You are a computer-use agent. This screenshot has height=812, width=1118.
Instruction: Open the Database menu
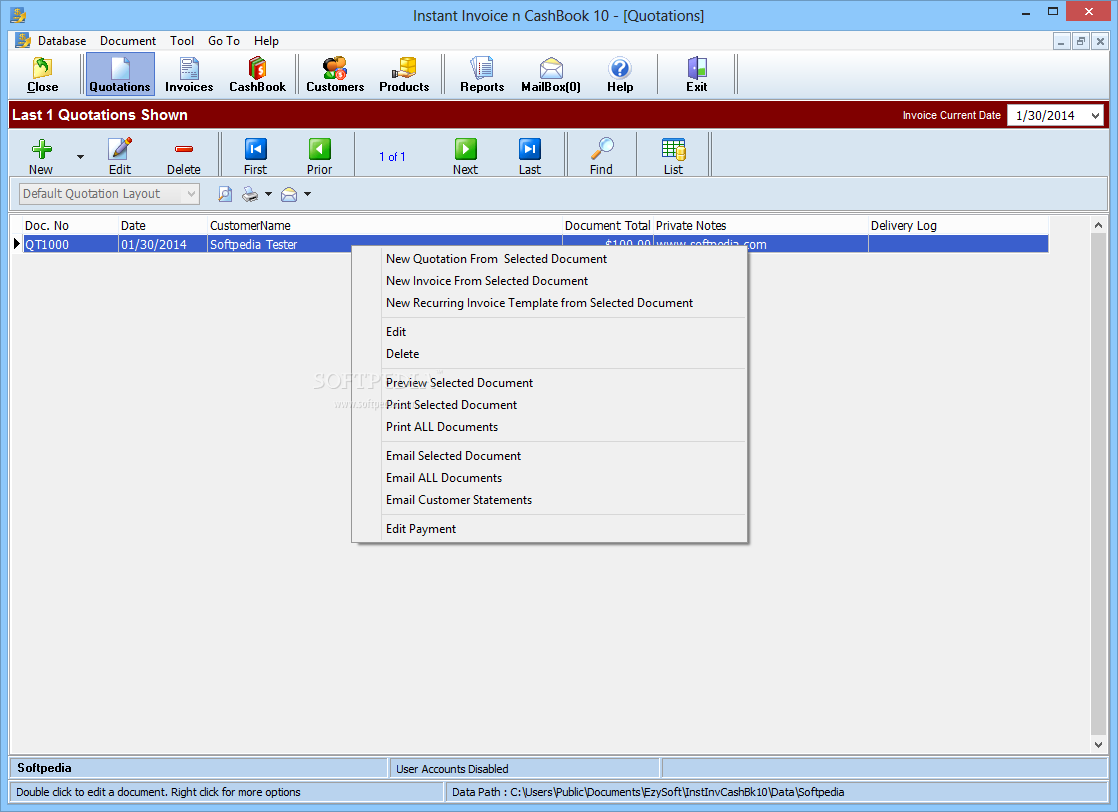click(x=62, y=41)
